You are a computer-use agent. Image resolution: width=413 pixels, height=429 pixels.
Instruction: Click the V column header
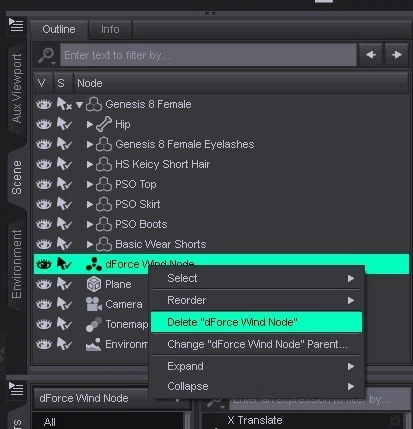click(x=43, y=83)
